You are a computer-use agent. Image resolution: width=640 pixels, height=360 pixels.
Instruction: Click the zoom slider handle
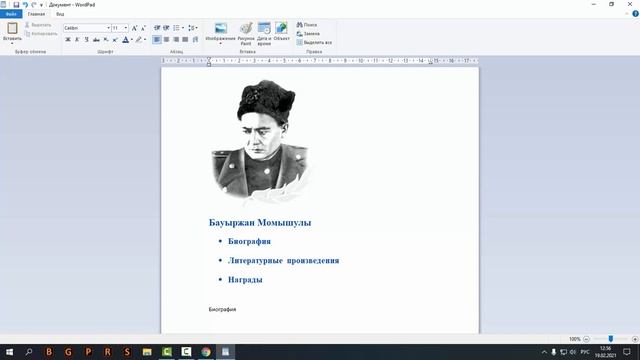[611, 339]
